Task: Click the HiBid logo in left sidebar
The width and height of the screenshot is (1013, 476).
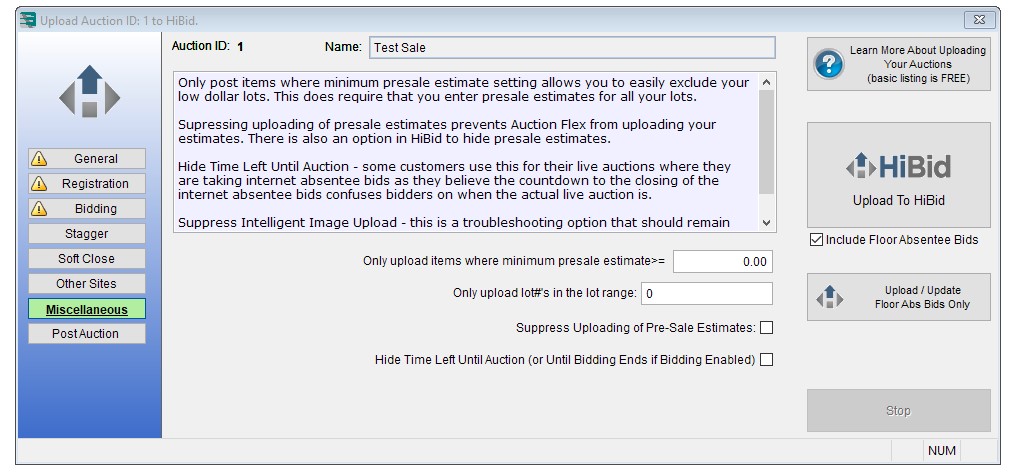Action: point(89,91)
